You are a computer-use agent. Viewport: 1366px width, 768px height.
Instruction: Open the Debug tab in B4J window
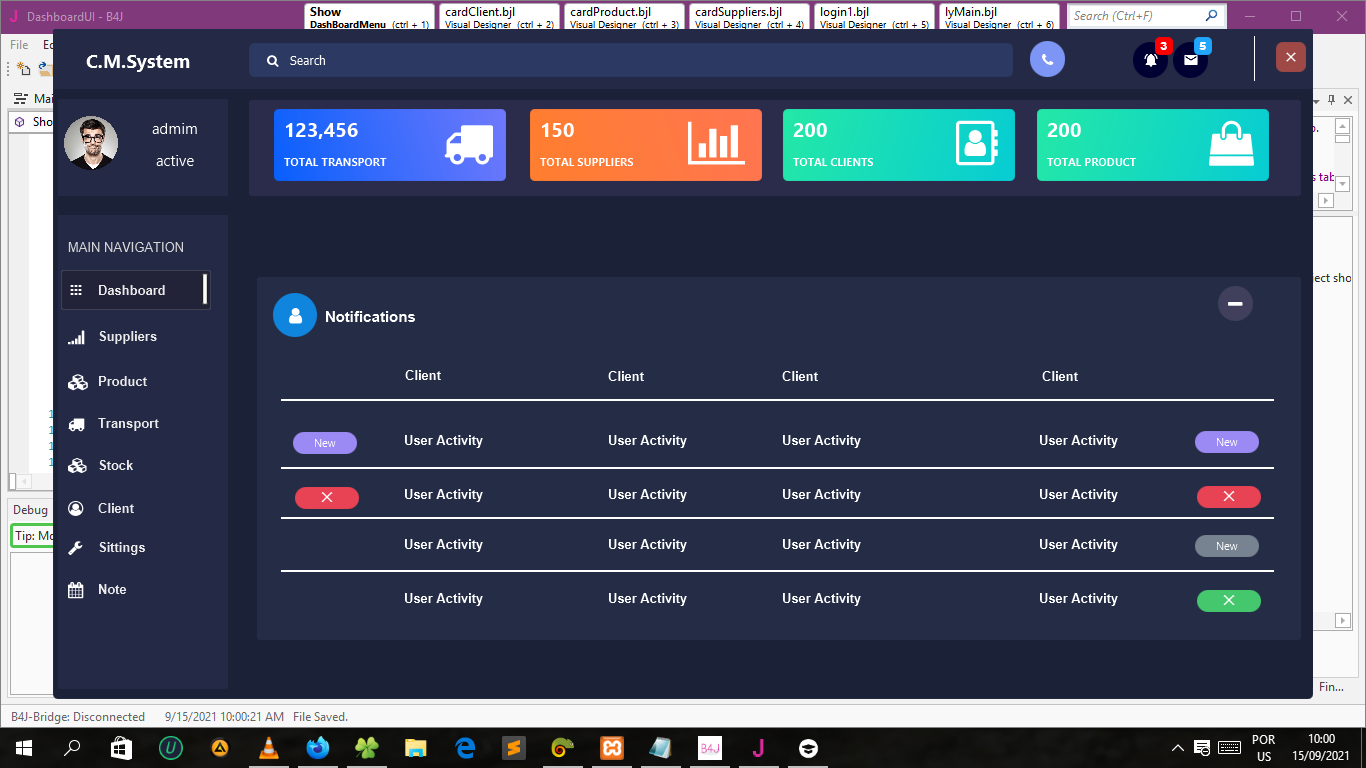(x=30, y=510)
